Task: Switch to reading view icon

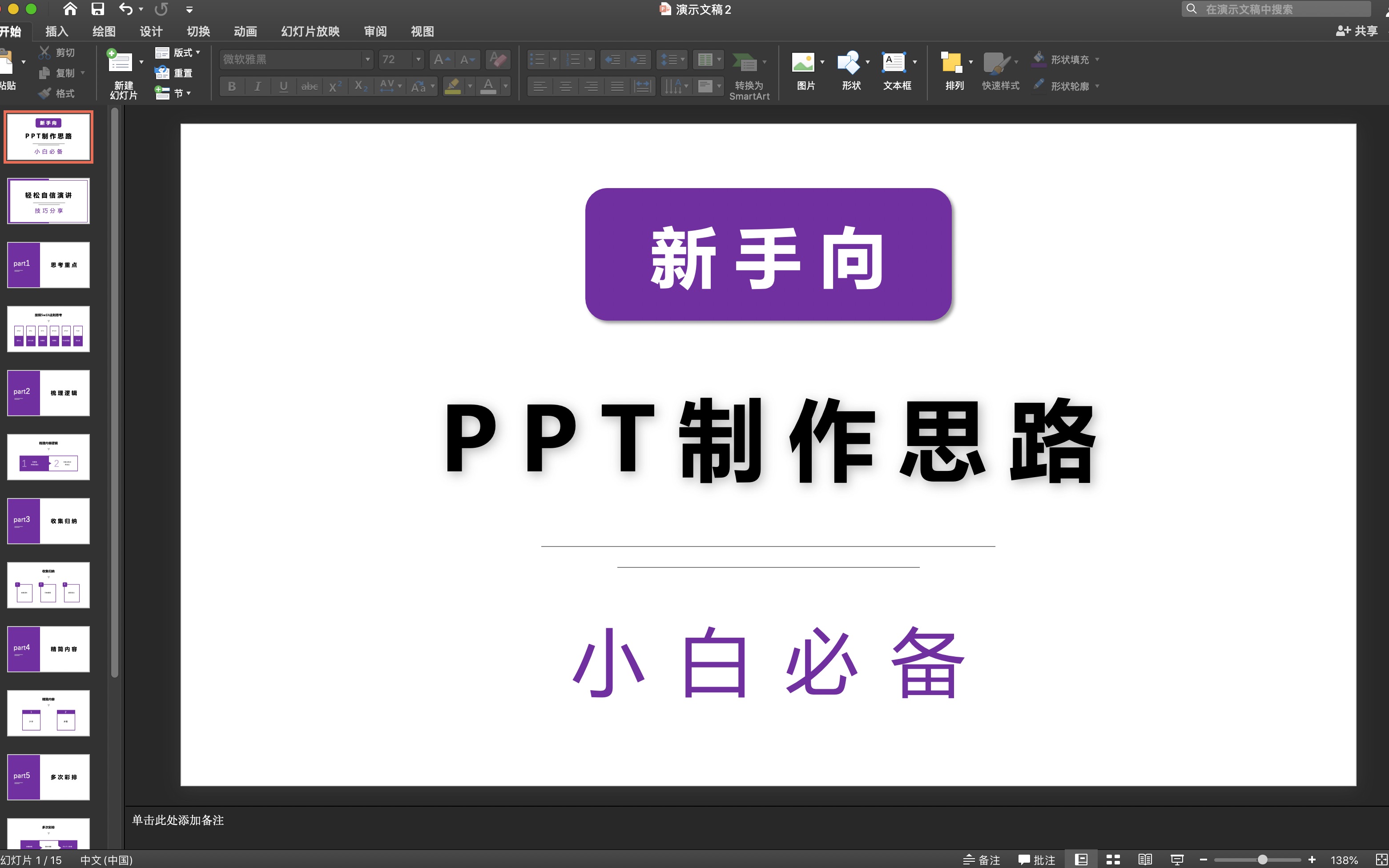Action: [x=1145, y=860]
